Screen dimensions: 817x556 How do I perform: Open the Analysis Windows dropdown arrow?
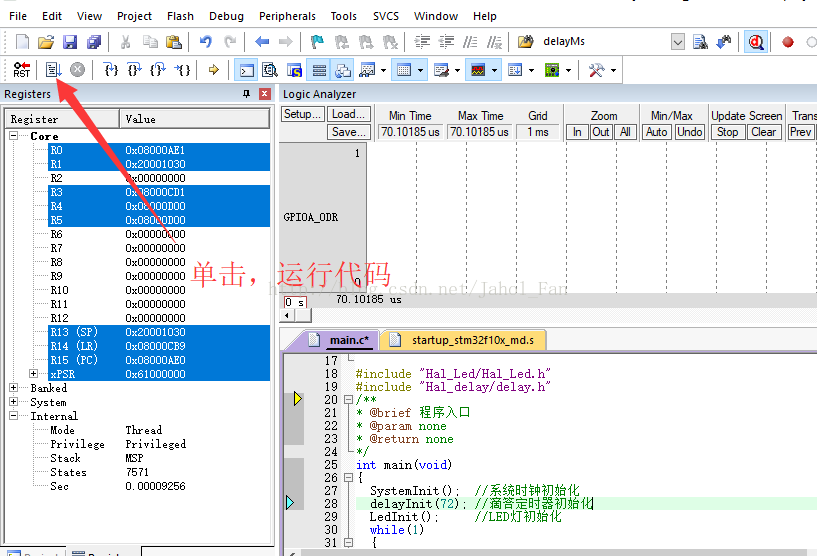coord(494,70)
